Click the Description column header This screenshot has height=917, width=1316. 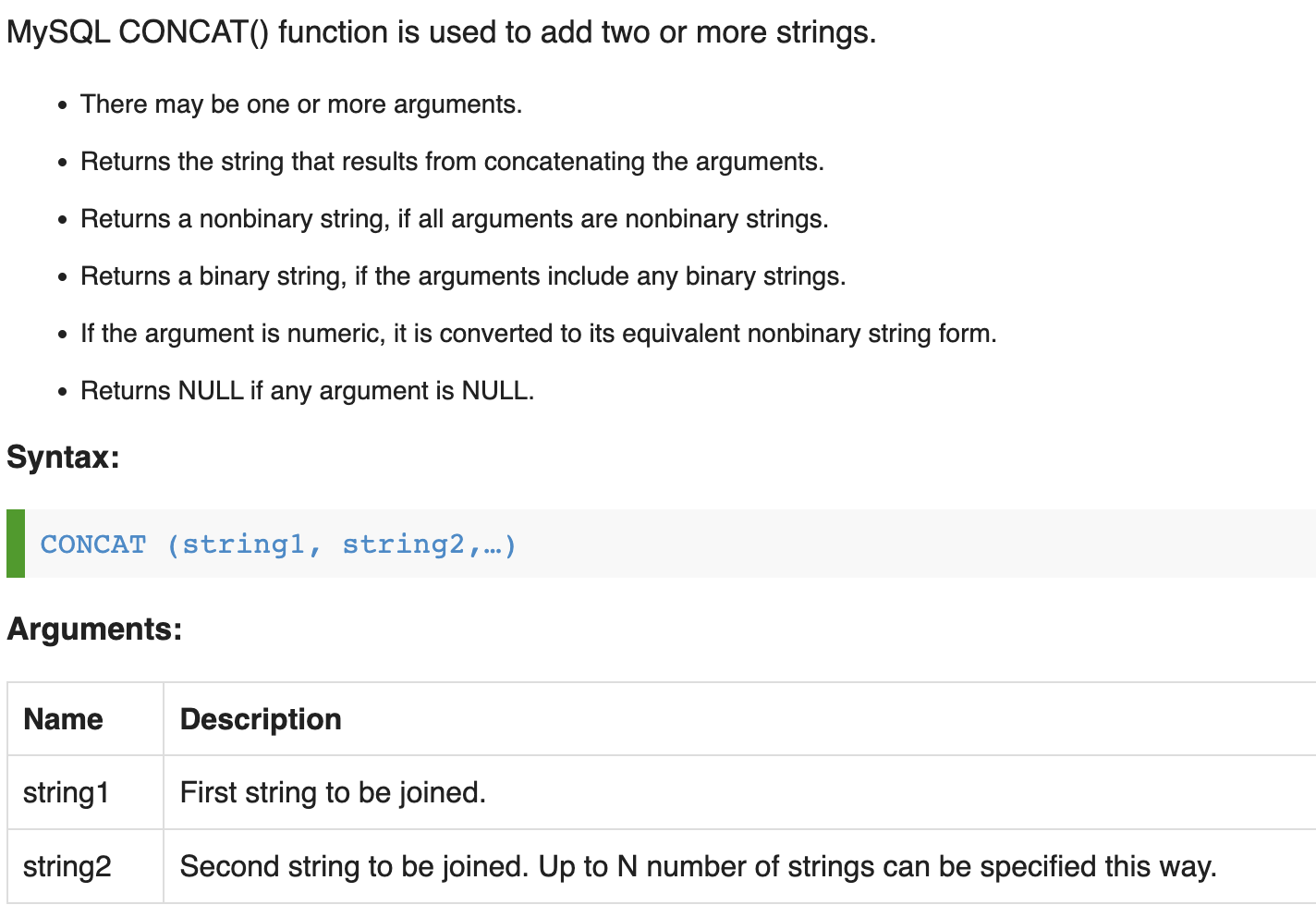click(261, 719)
